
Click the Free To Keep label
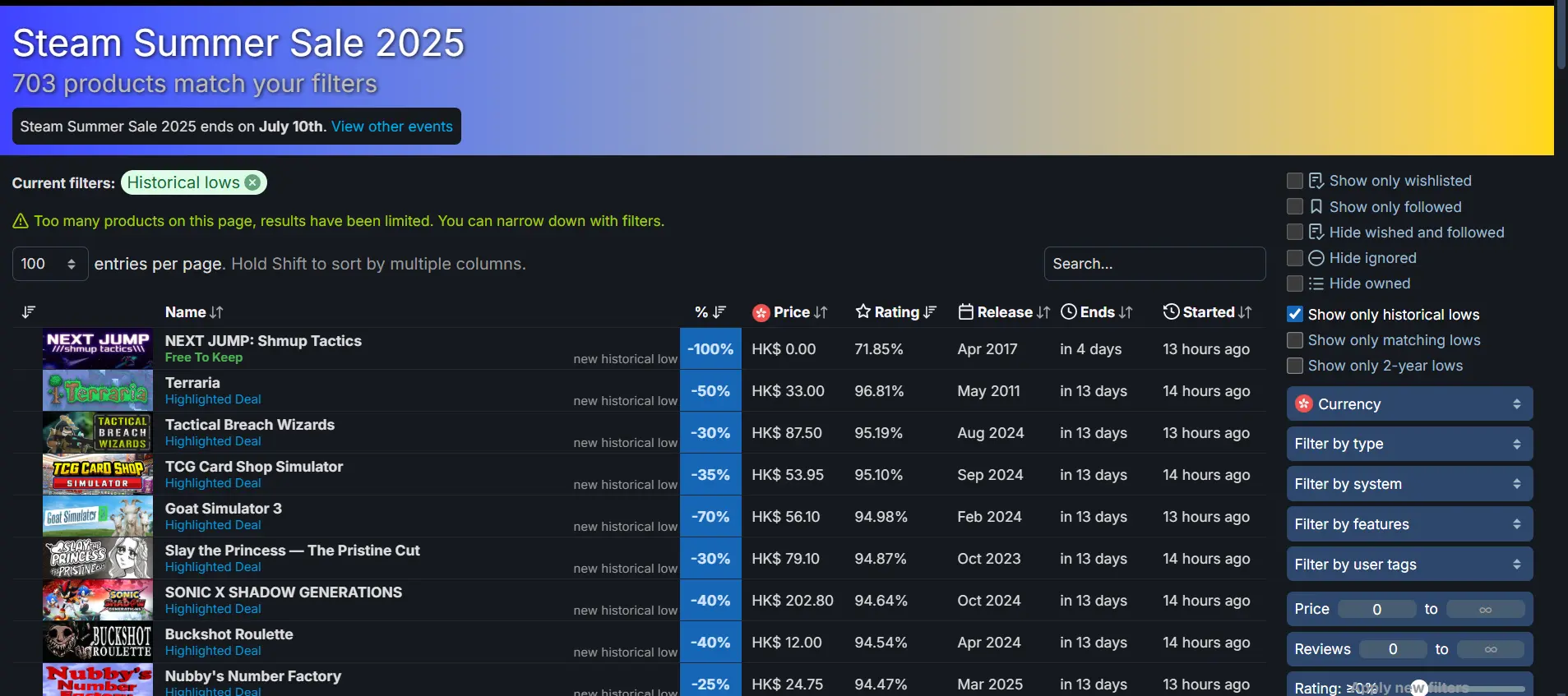204,357
